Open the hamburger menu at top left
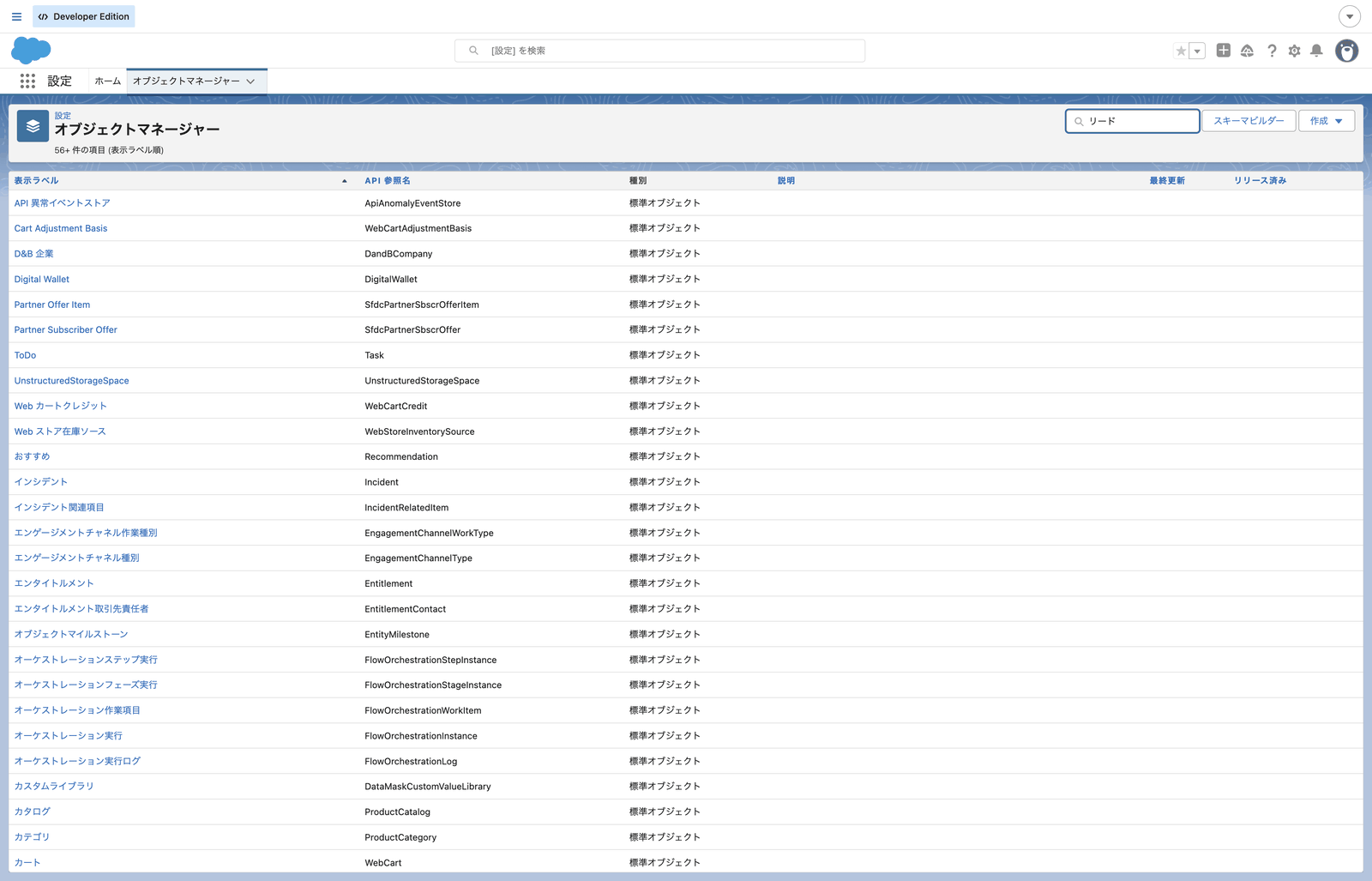This screenshot has height=881, width=1372. coord(16,16)
